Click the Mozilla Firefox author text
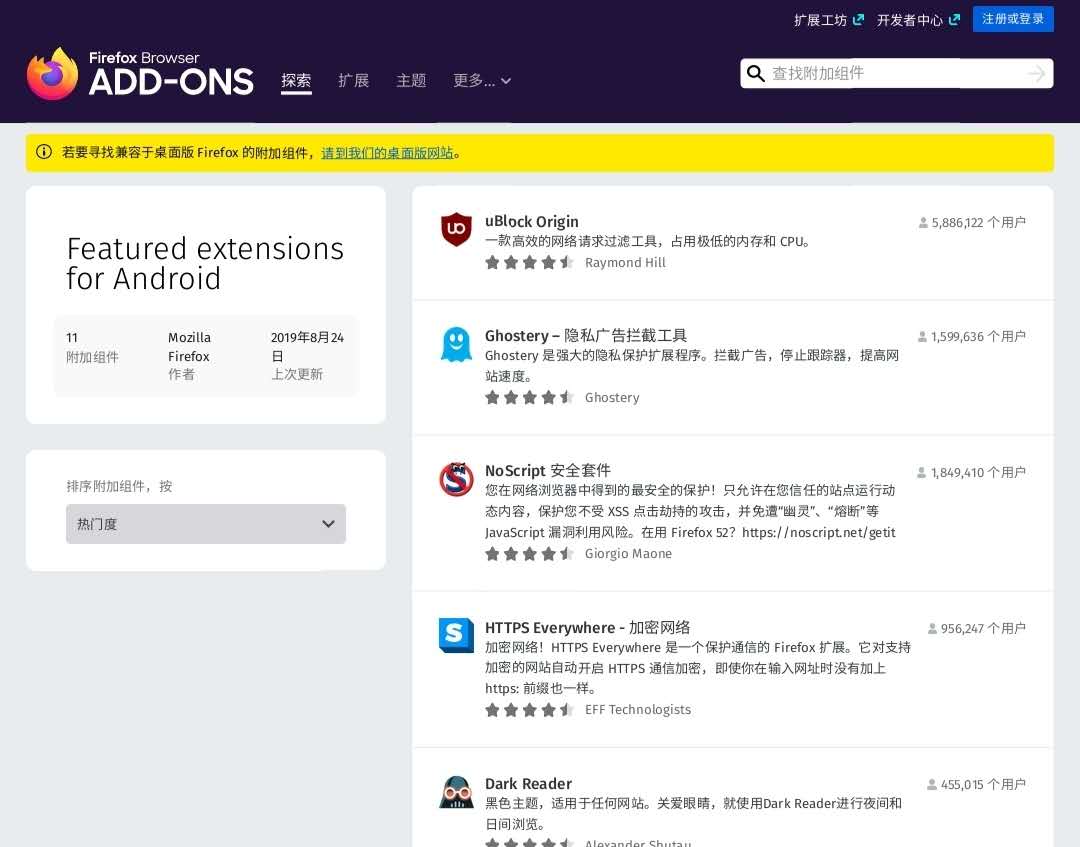 [189, 347]
